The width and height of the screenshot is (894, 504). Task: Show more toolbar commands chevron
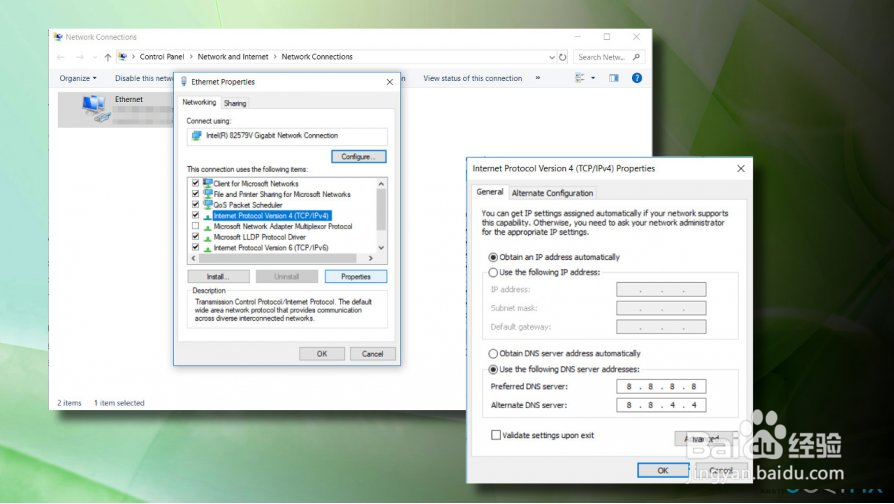coord(538,78)
